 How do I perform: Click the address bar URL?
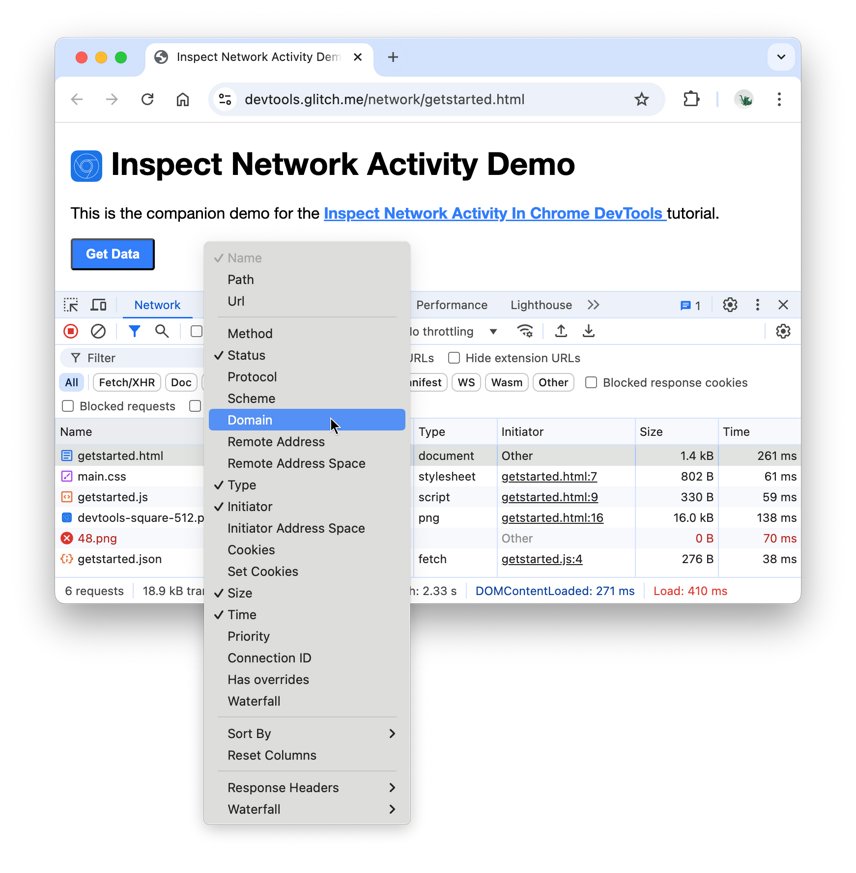[x=384, y=100]
